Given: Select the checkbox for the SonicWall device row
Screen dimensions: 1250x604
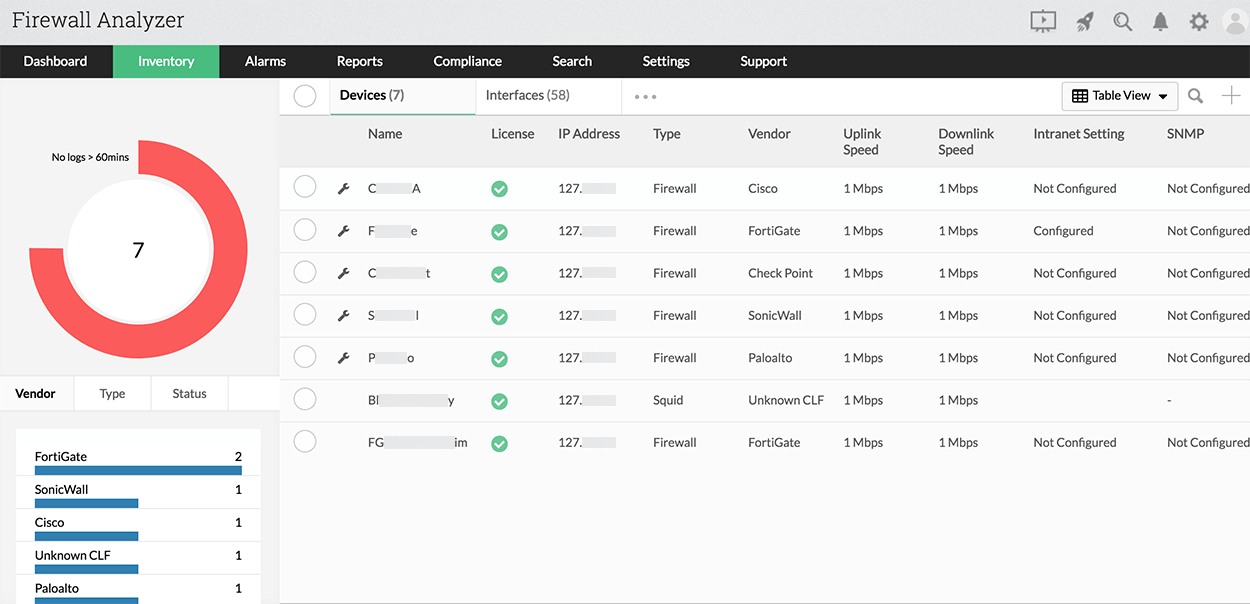Looking at the screenshot, I should click(305, 314).
